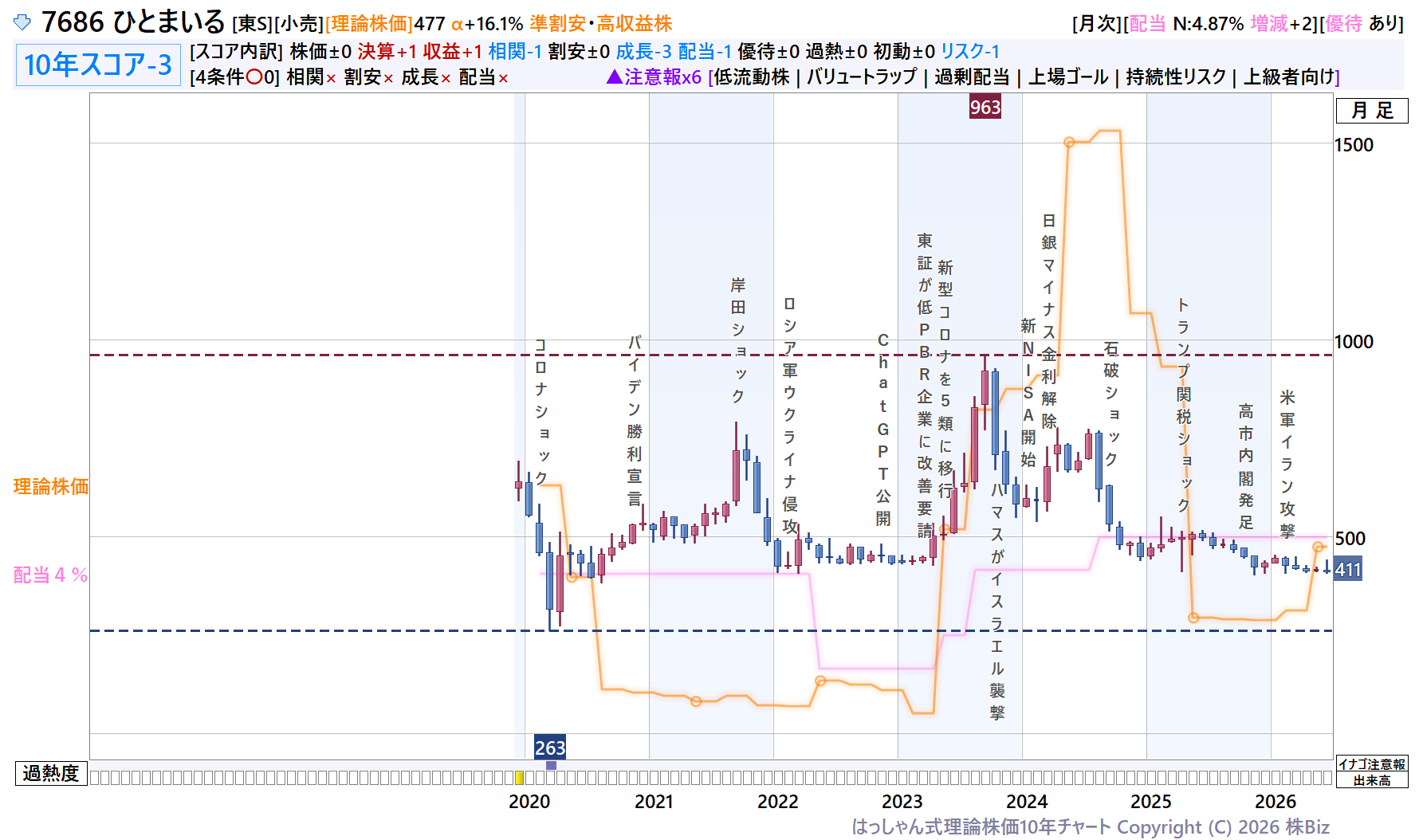Click the 出来高 button
Screen dimensions: 1419x840
1372,780
